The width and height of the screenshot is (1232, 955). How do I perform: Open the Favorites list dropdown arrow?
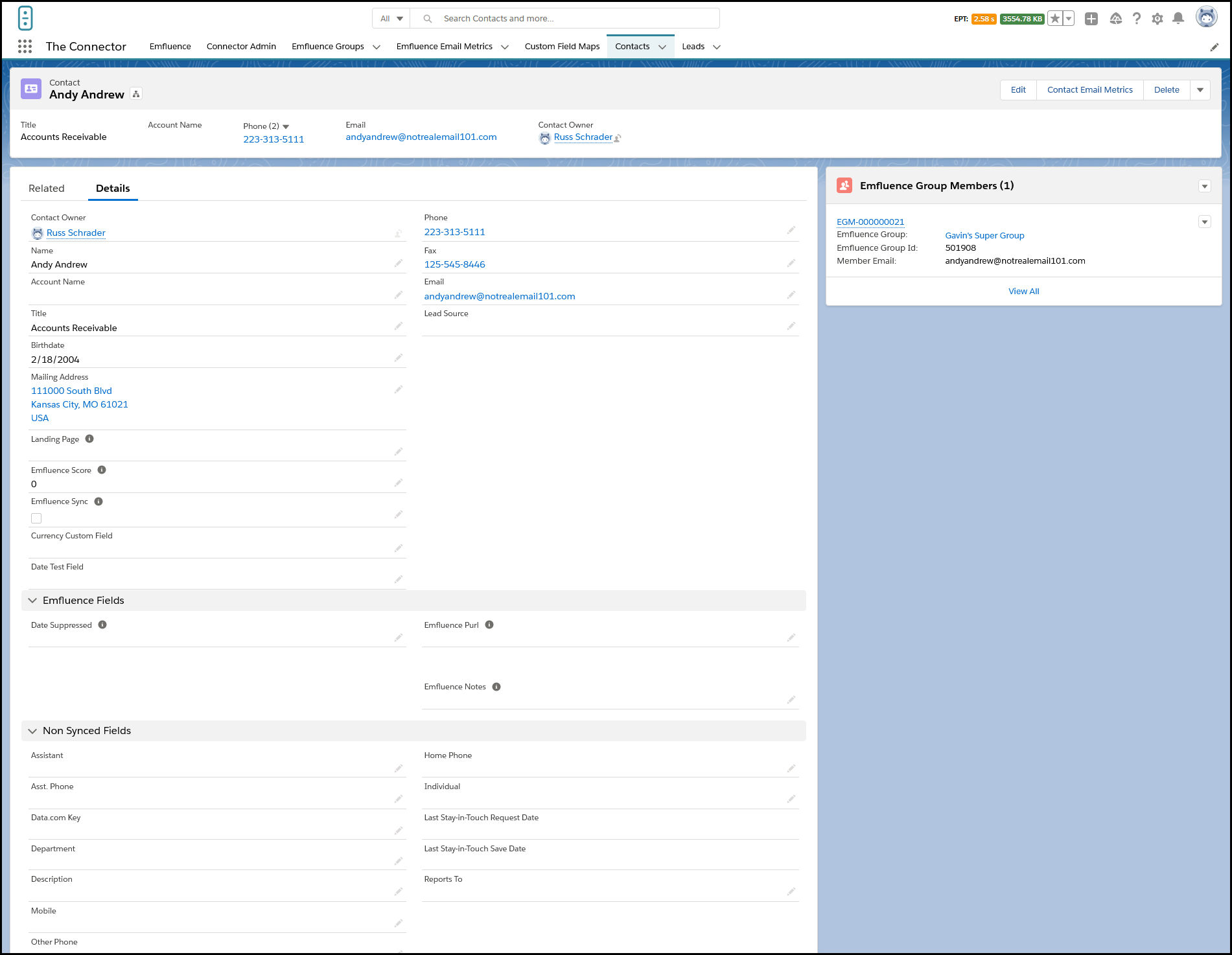coord(1069,19)
